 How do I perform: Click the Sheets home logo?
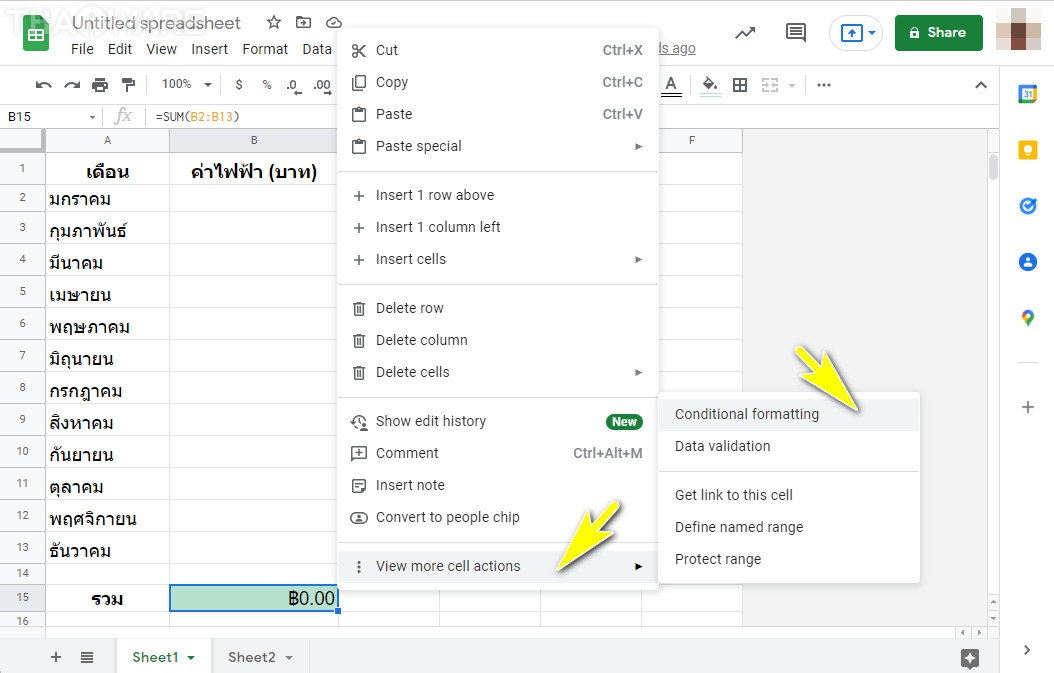click(36, 34)
